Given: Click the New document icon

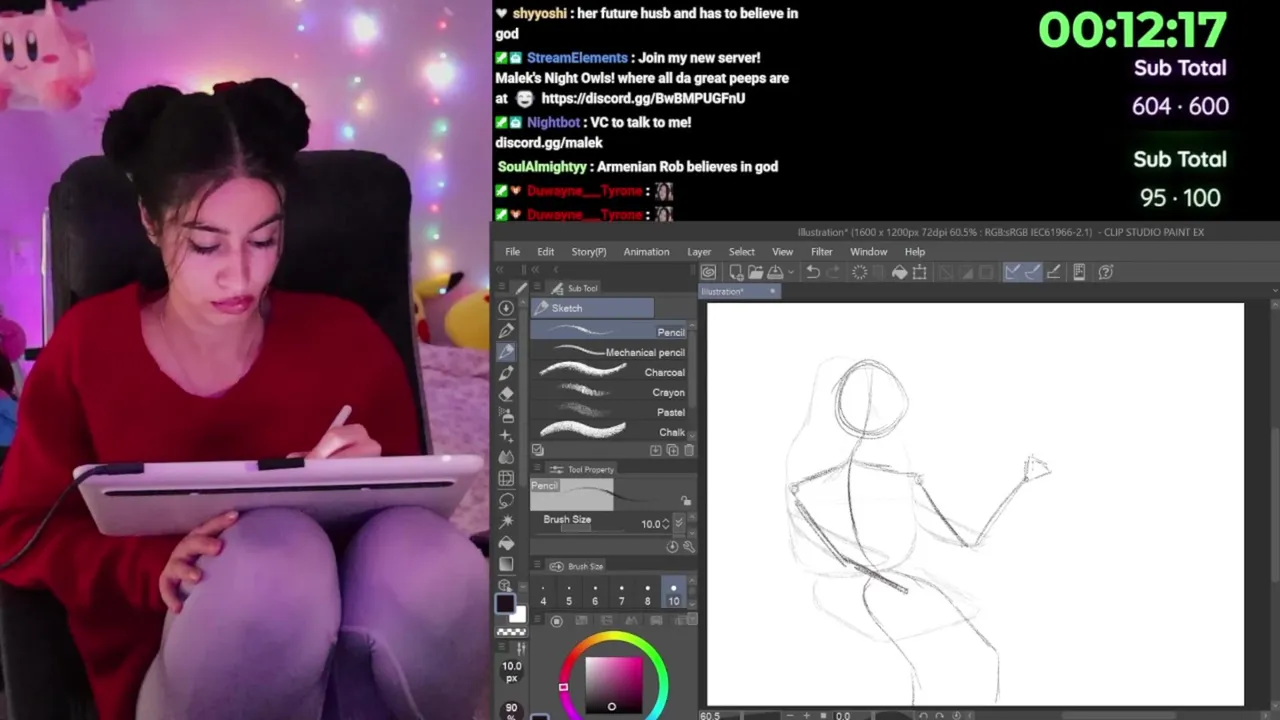Looking at the screenshot, I should 736,272.
